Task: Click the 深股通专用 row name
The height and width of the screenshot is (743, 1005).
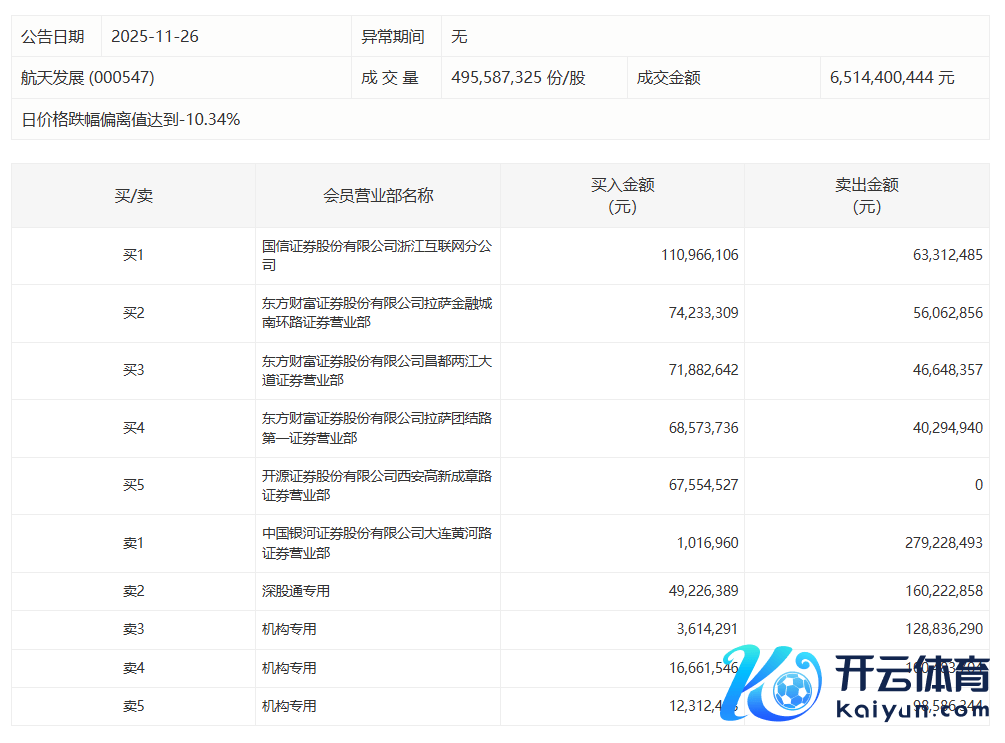Action: 296,591
